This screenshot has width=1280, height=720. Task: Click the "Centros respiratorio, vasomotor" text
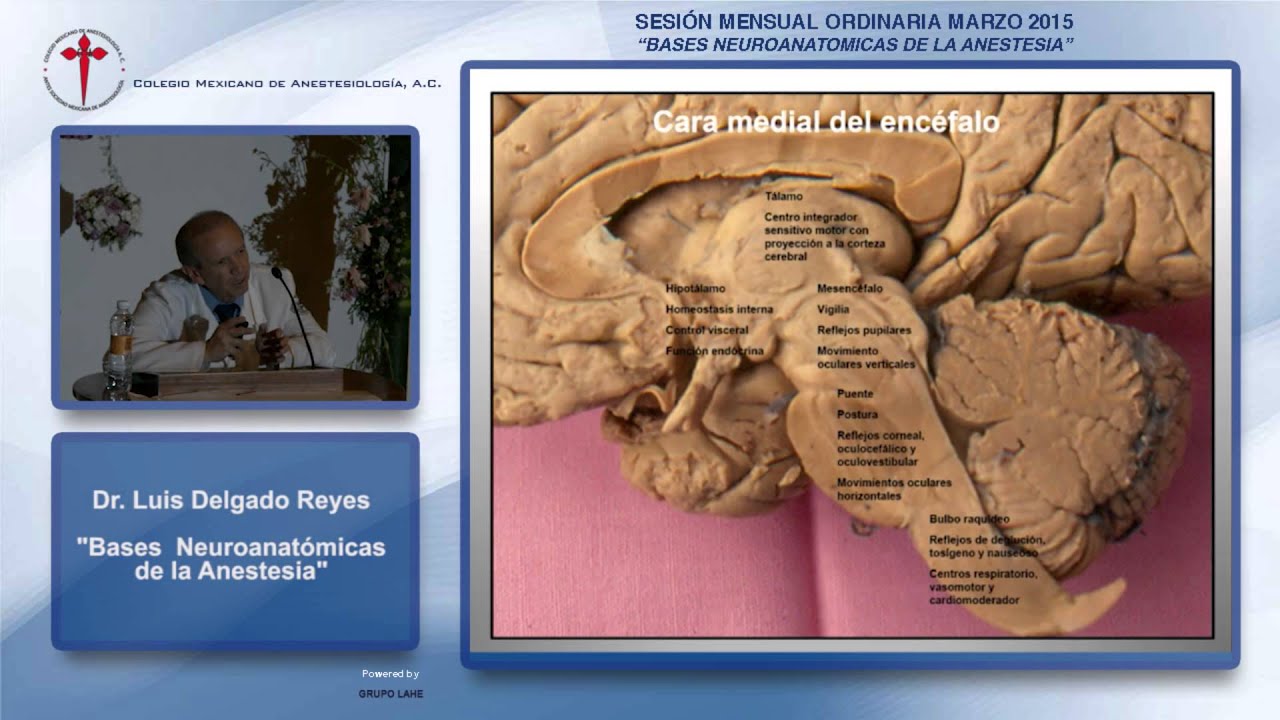click(983, 587)
